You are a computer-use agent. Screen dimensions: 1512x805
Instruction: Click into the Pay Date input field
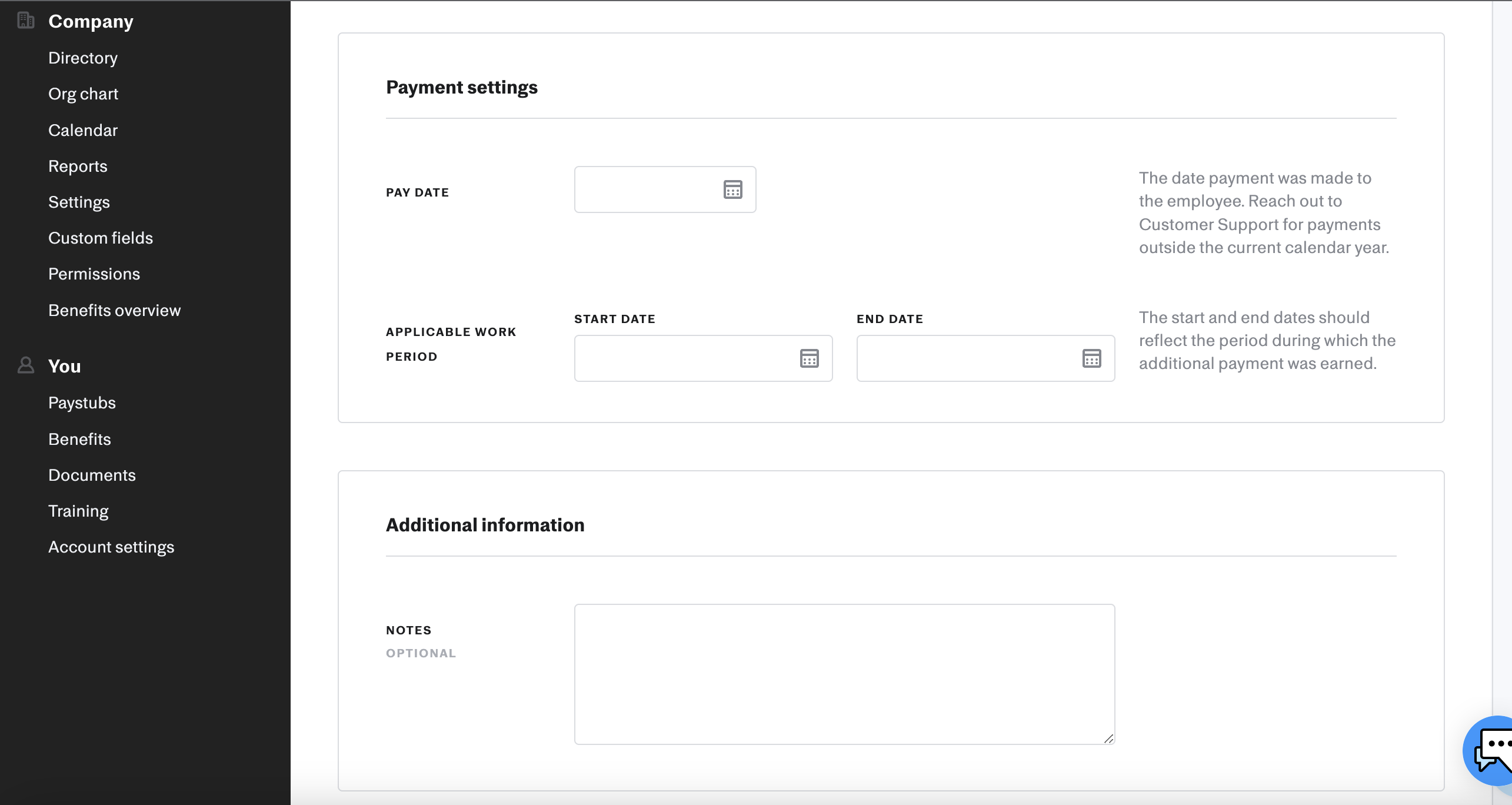[665, 189]
